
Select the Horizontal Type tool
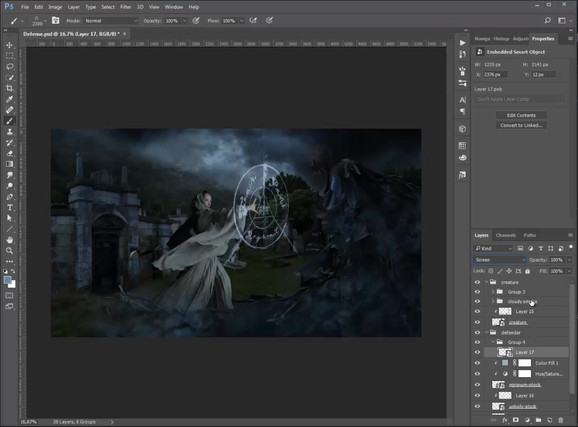coord(10,207)
